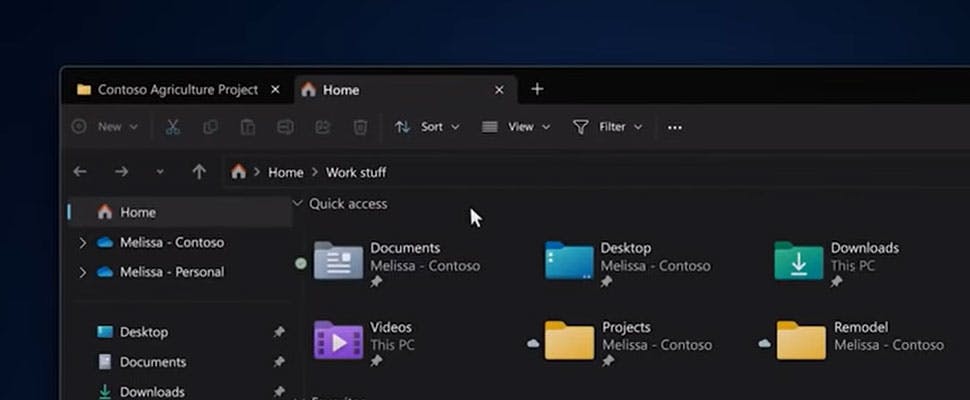Open recent locations chevron dropdown
Screen dimensions: 970x400
160,172
